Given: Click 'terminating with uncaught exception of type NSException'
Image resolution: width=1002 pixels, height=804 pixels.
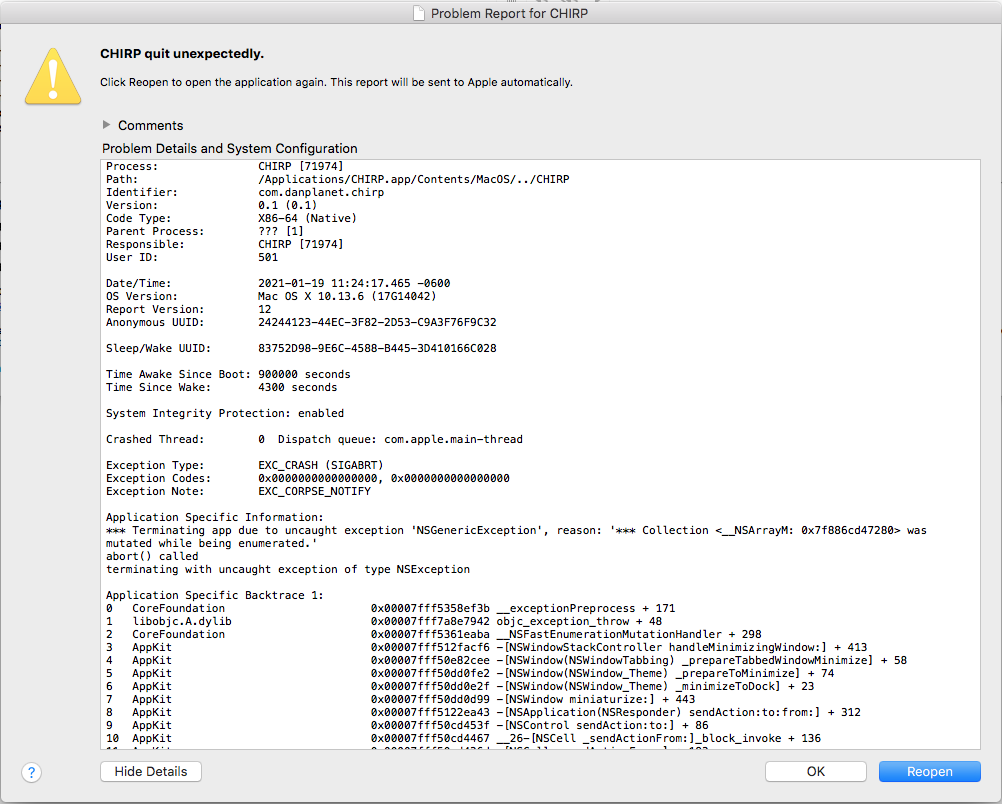Looking at the screenshot, I should [288, 569].
